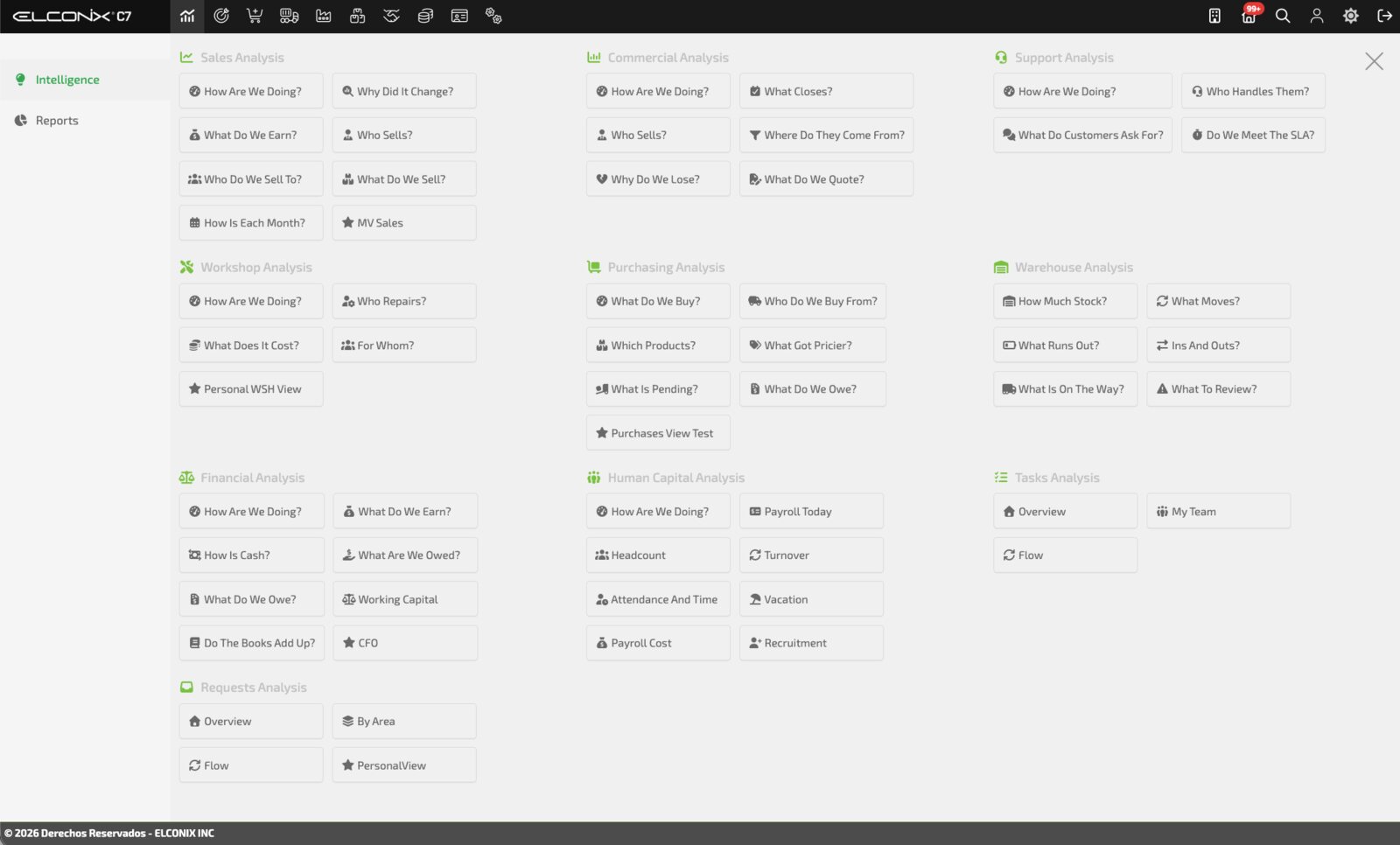This screenshot has height=845, width=1400.
Task: Click the double gears configuration icon
Action: (x=493, y=16)
